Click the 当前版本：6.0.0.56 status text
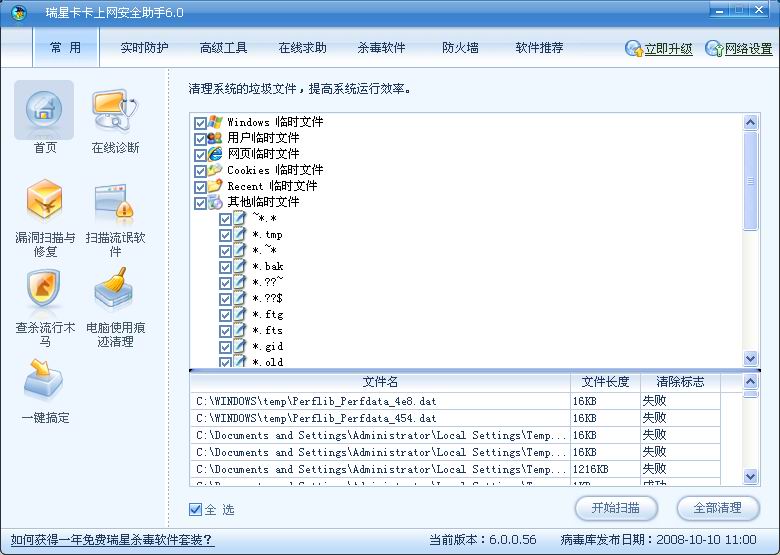Viewport: 780px width, 555px height. pos(483,540)
